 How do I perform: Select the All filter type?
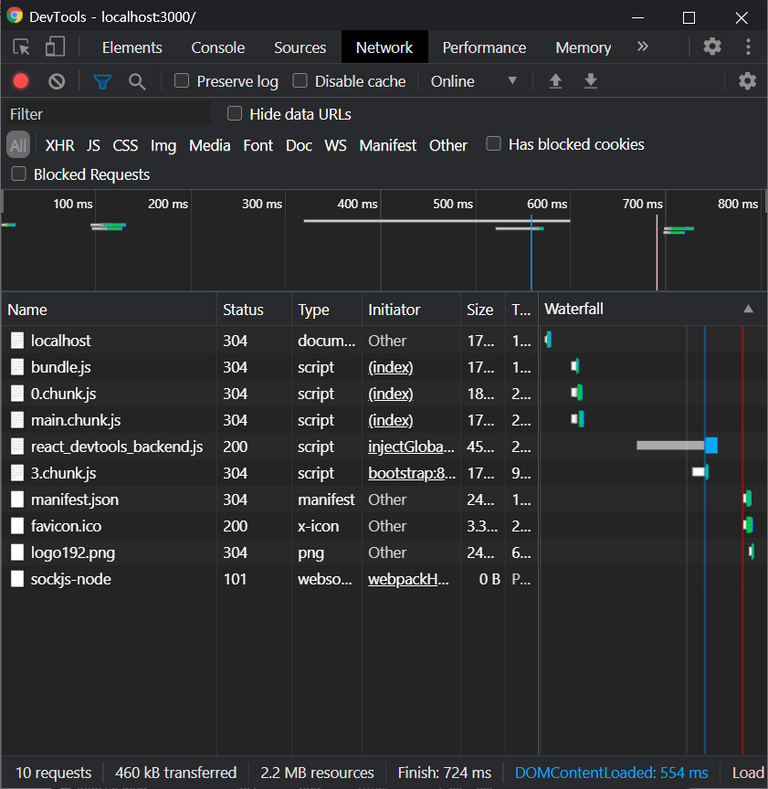click(18, 145)
